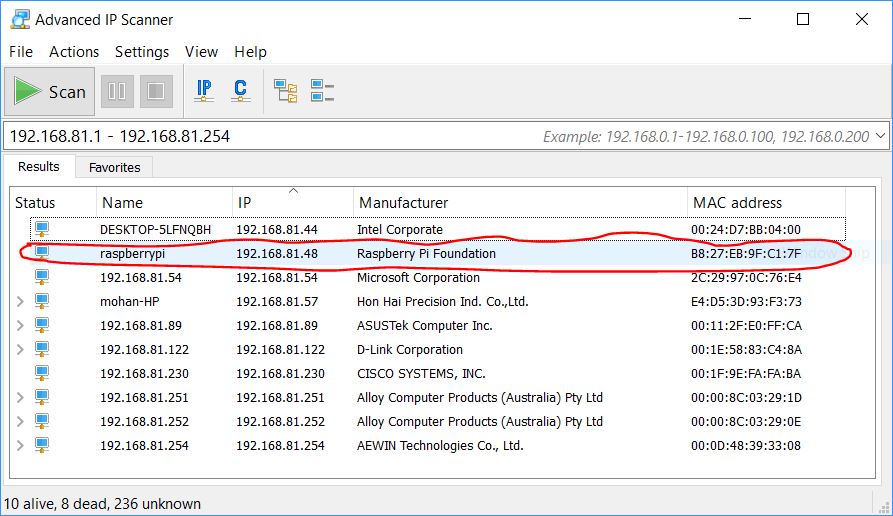Image resolution: width=893 pixels, height=516 pixels.
Task: Click the mohan-HP computer status icon
Action: click(x=42, y=301)
